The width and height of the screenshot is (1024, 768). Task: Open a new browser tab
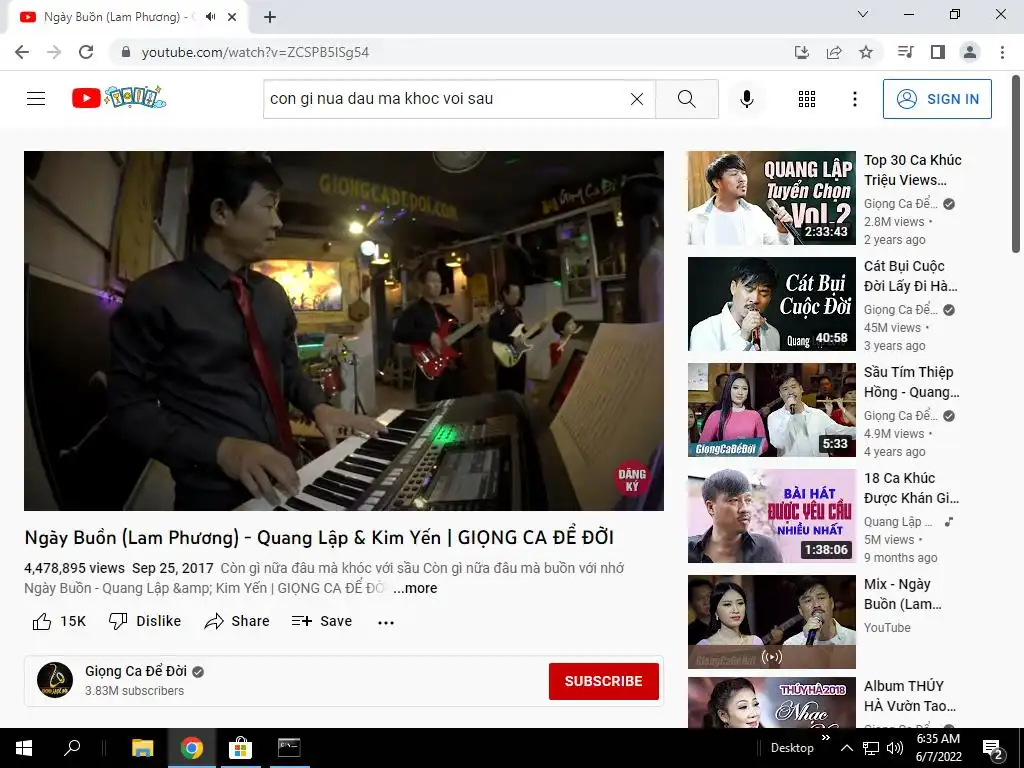point(270,18)
